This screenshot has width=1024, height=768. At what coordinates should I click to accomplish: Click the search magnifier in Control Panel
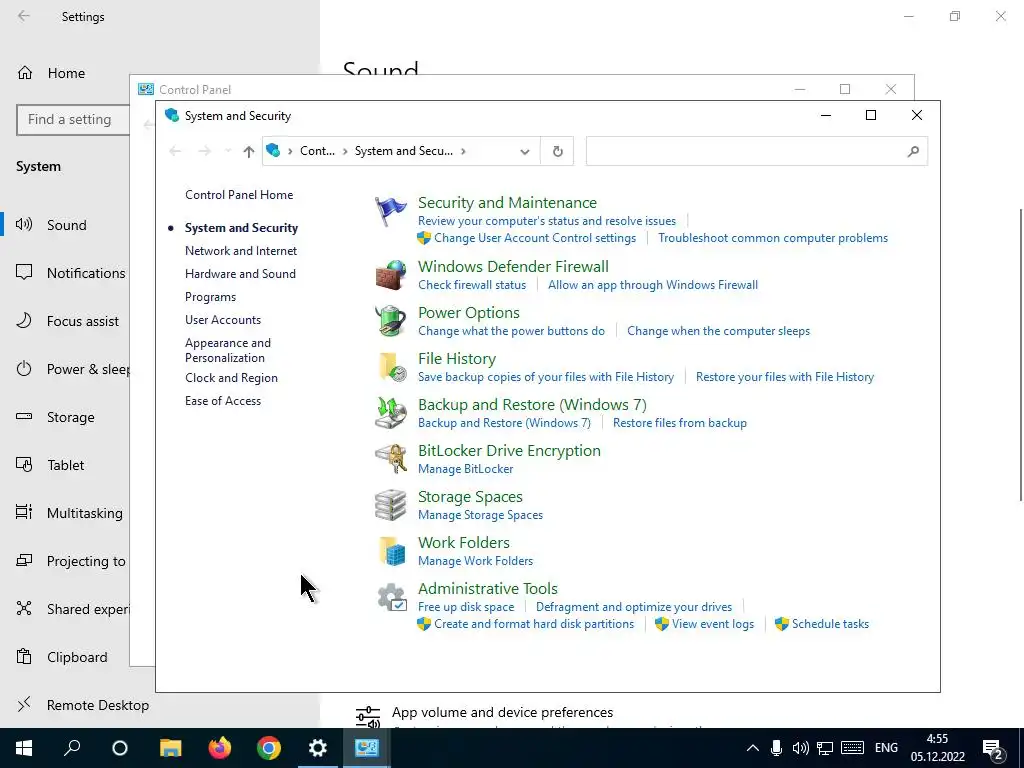pyautogui.click(x=913, y=151)
